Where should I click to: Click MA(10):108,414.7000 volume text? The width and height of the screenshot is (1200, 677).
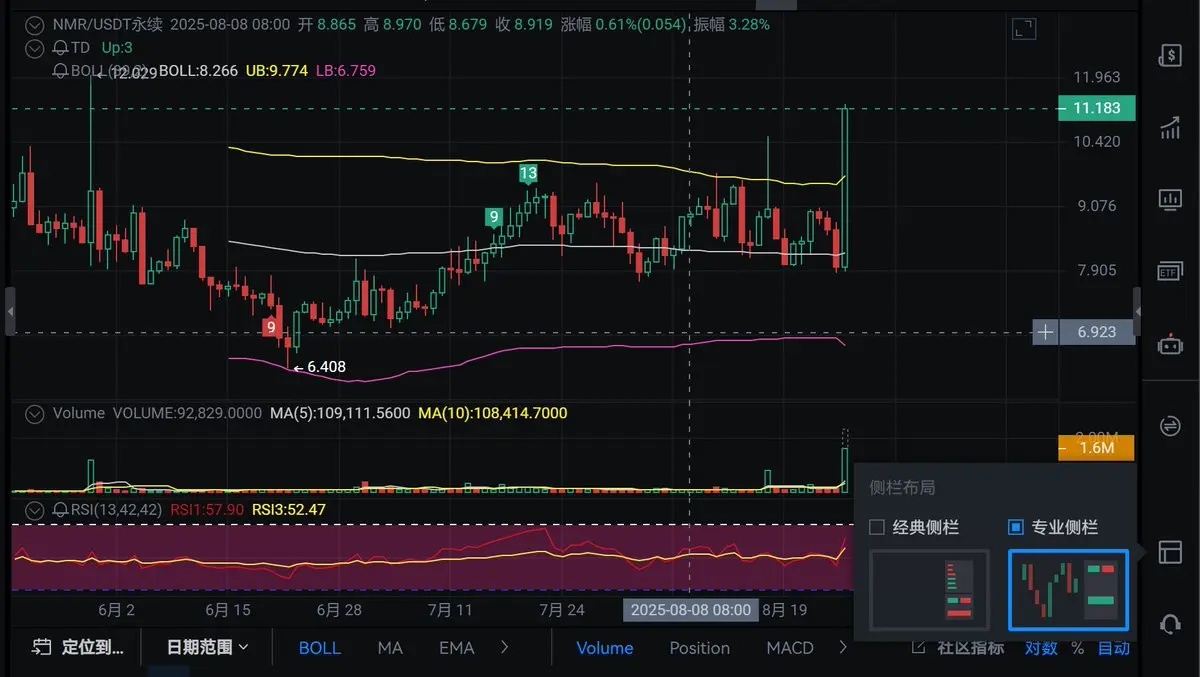coord(493,413)
